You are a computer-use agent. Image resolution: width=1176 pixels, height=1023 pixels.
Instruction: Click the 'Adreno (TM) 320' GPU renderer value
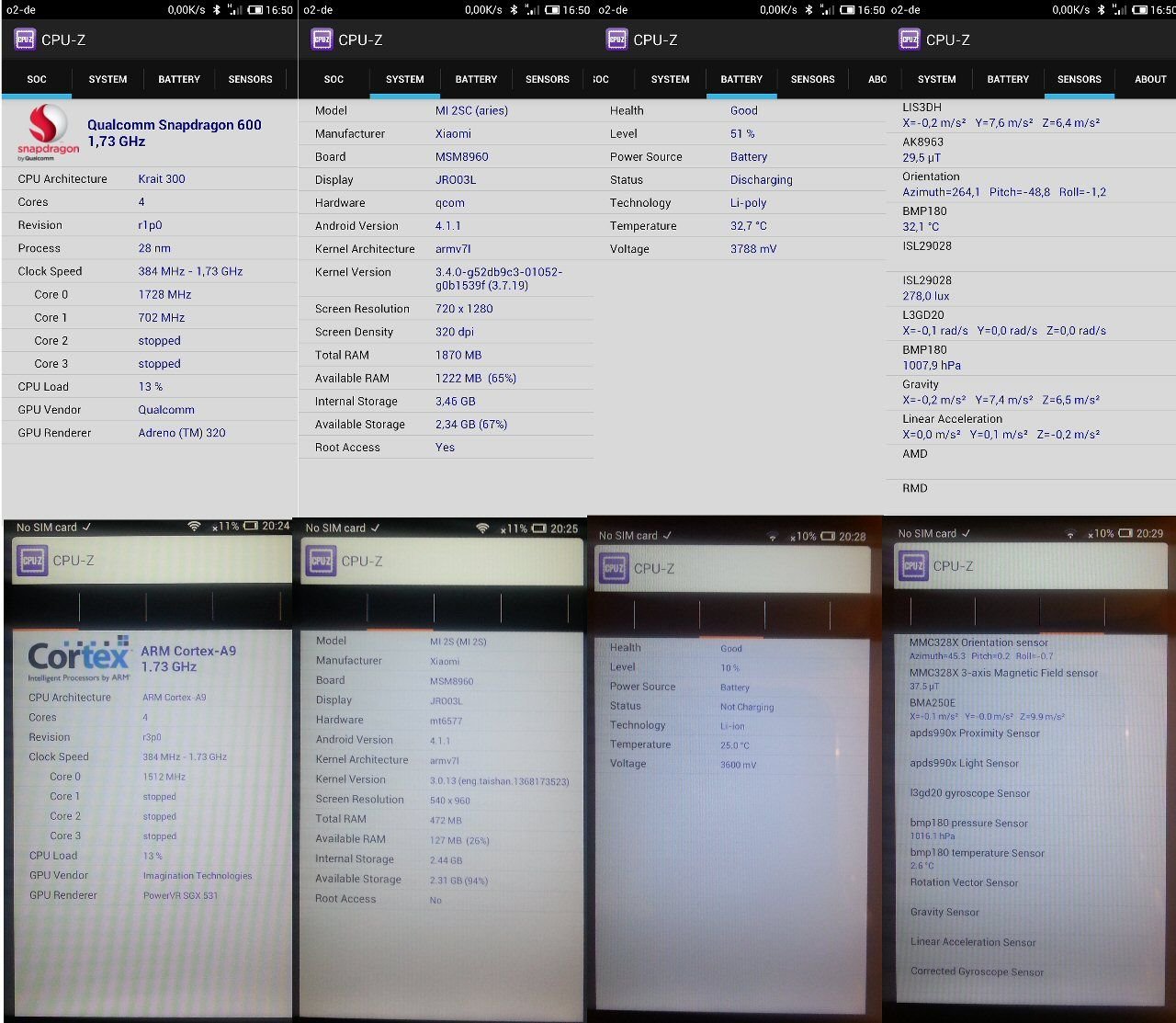[x=182, y=433]
